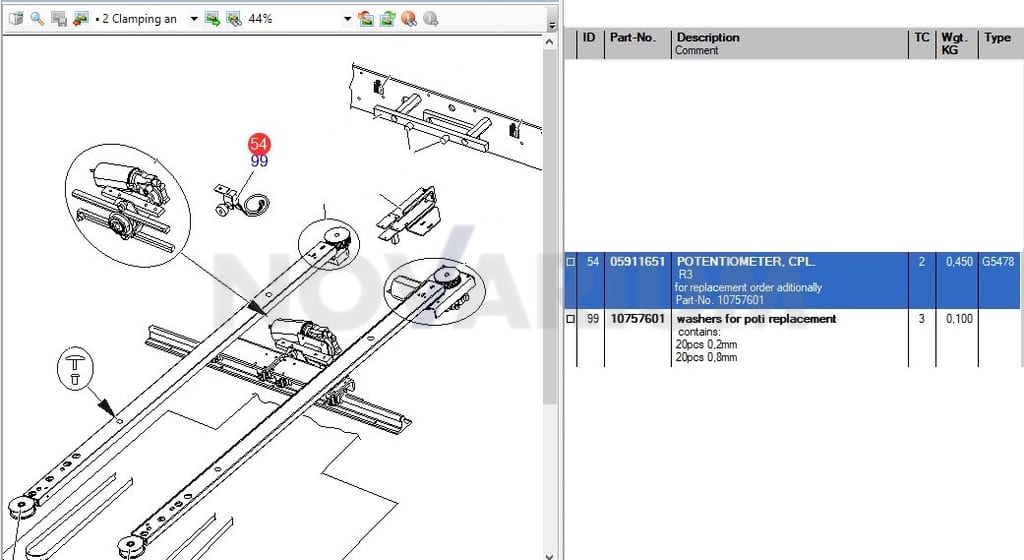This screenshot has width=1024, height=560.
Task: Click the Description column header
Action: (x=708, y=37)
